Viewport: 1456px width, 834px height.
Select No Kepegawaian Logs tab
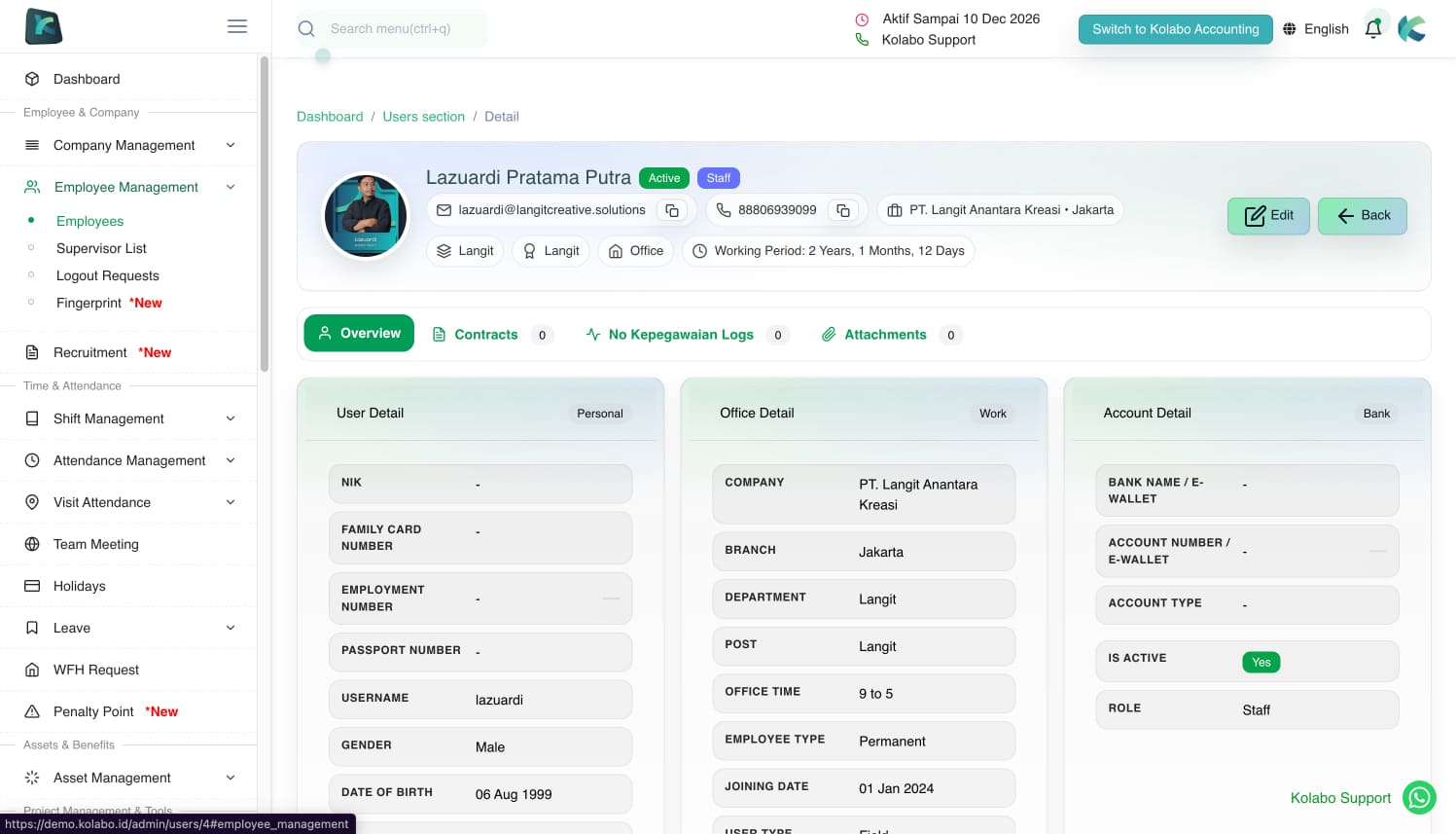point(680,335)
